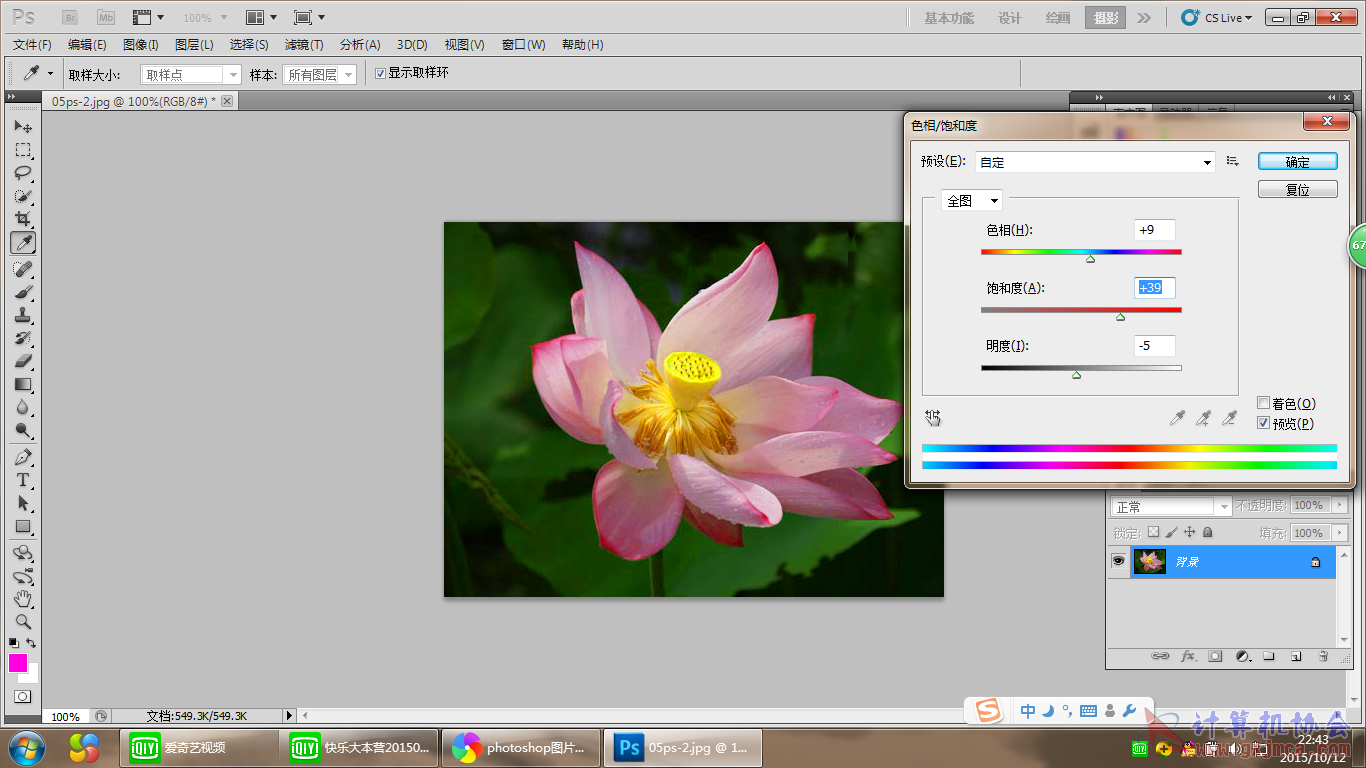Select the Lasso tool
This screenshot has height=768, width=1366.
tap(23, 173)
